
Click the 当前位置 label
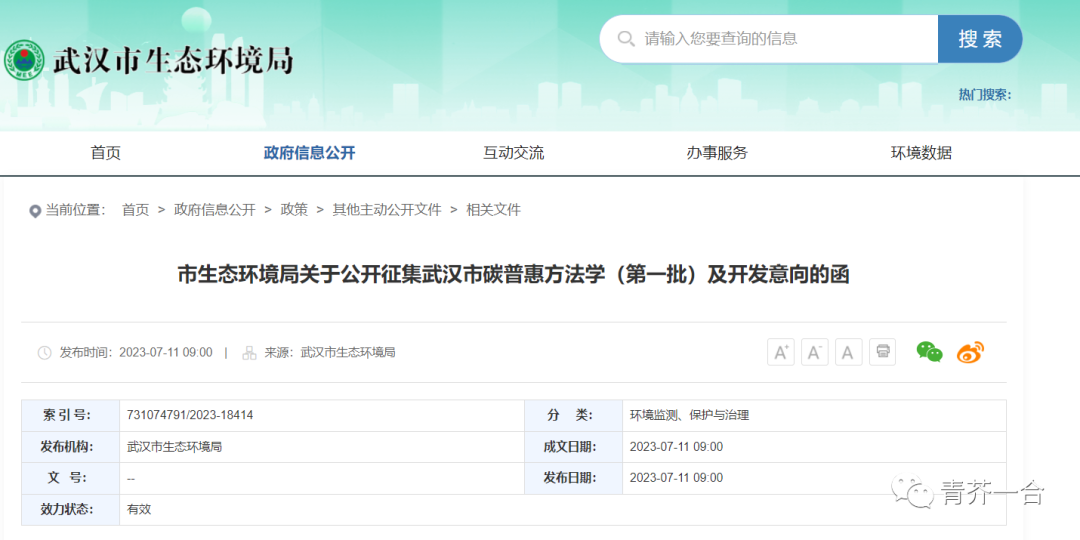(75, 210)
